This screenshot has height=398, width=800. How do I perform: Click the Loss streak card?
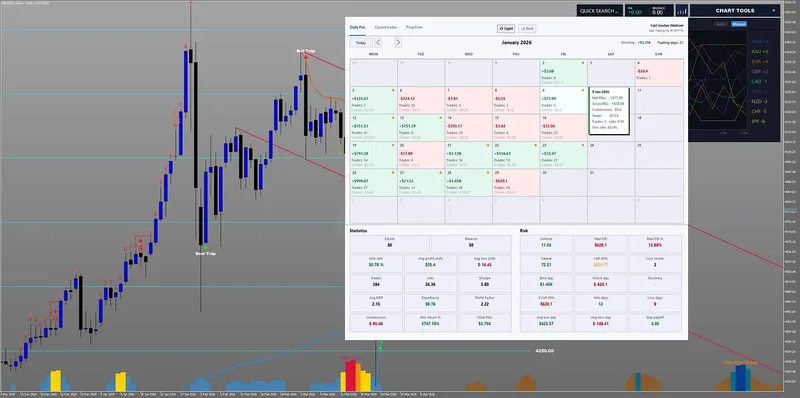655,264
